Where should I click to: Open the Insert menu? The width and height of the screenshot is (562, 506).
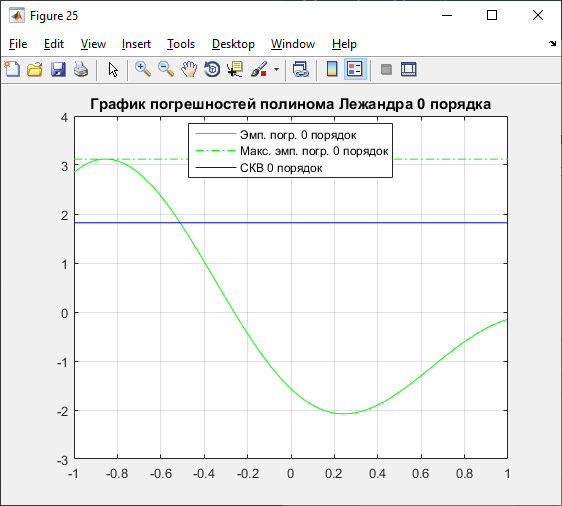[136, 44]
